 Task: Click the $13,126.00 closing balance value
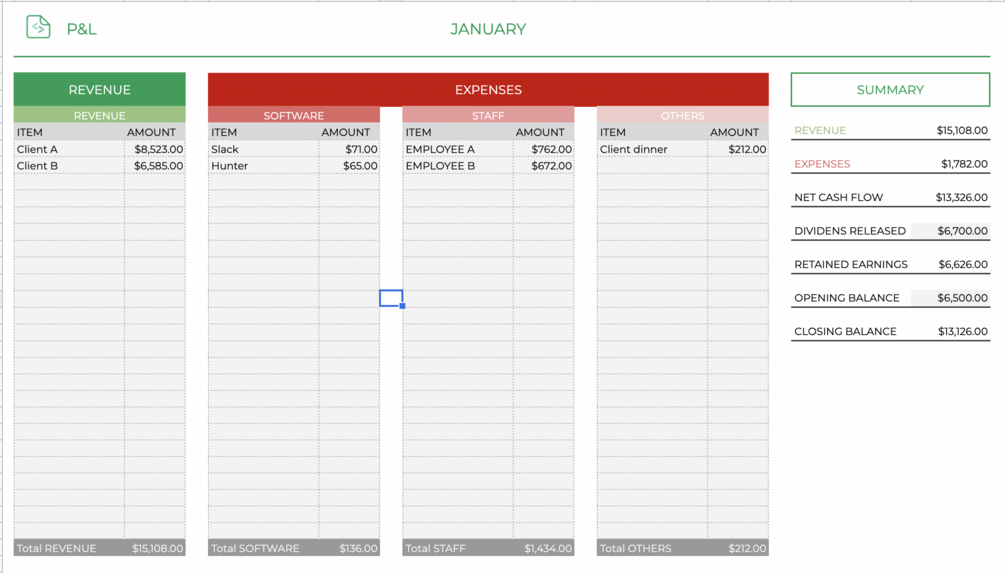click(963, 331)
